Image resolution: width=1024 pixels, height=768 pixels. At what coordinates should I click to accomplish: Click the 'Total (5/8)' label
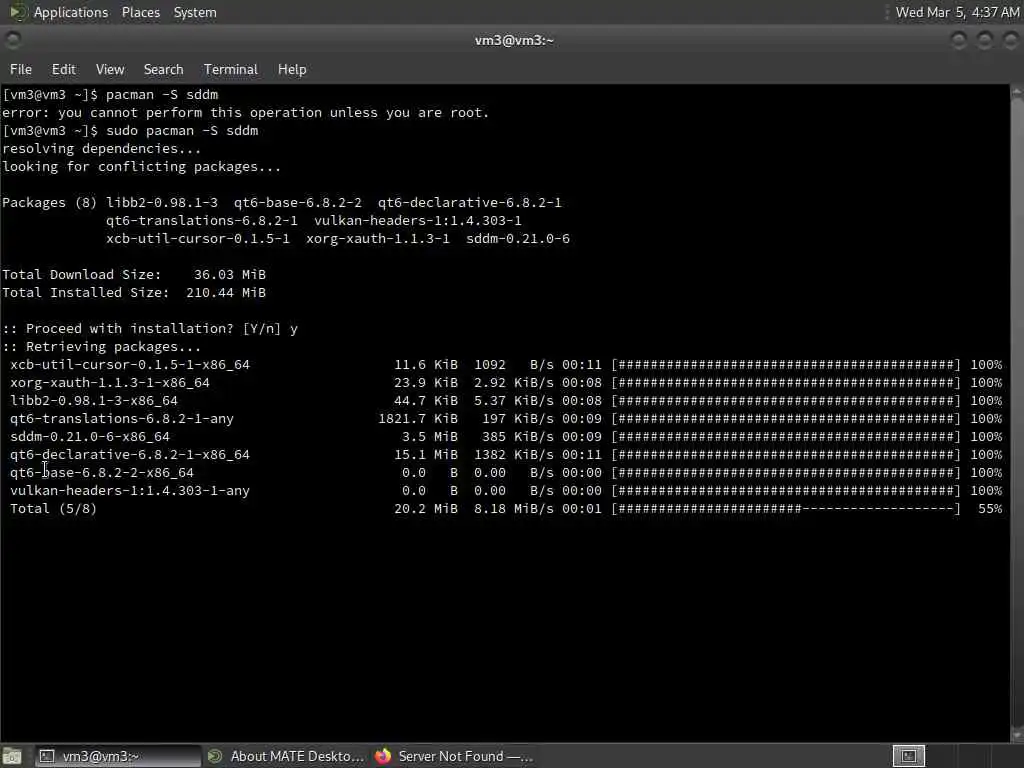[54, 508]
